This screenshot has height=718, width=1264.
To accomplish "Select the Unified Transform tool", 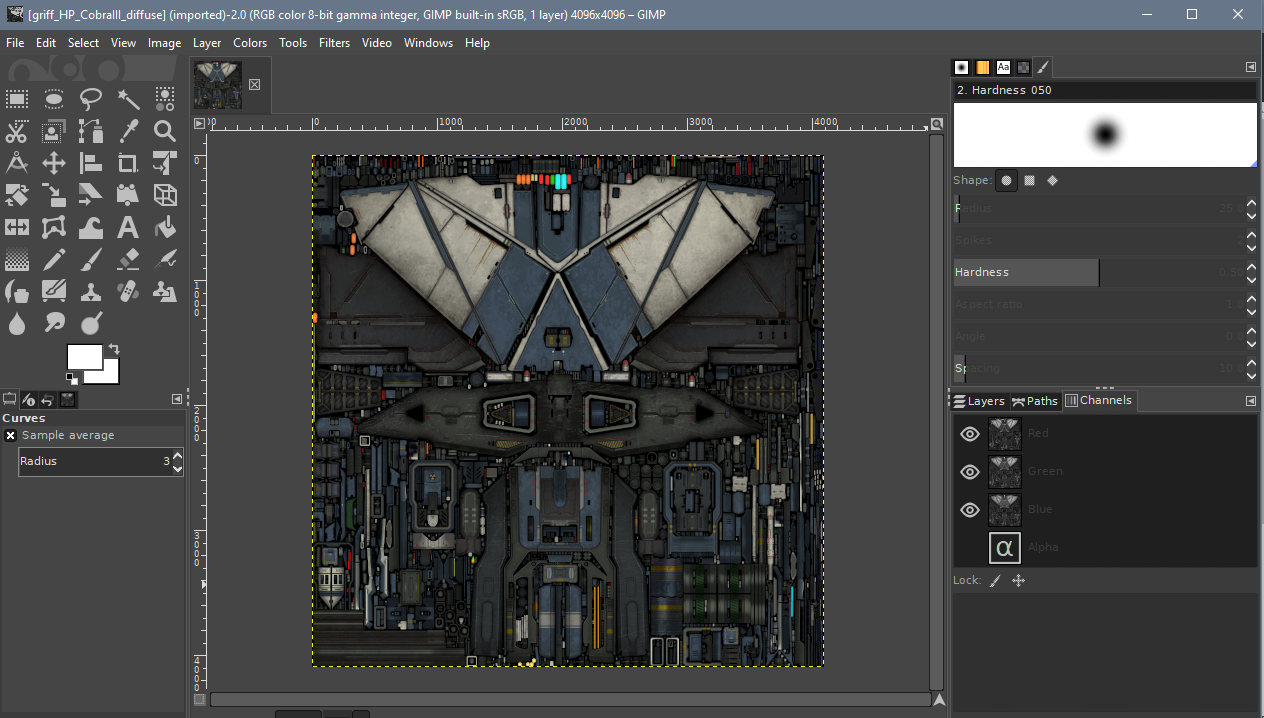I will click(165, 163).
